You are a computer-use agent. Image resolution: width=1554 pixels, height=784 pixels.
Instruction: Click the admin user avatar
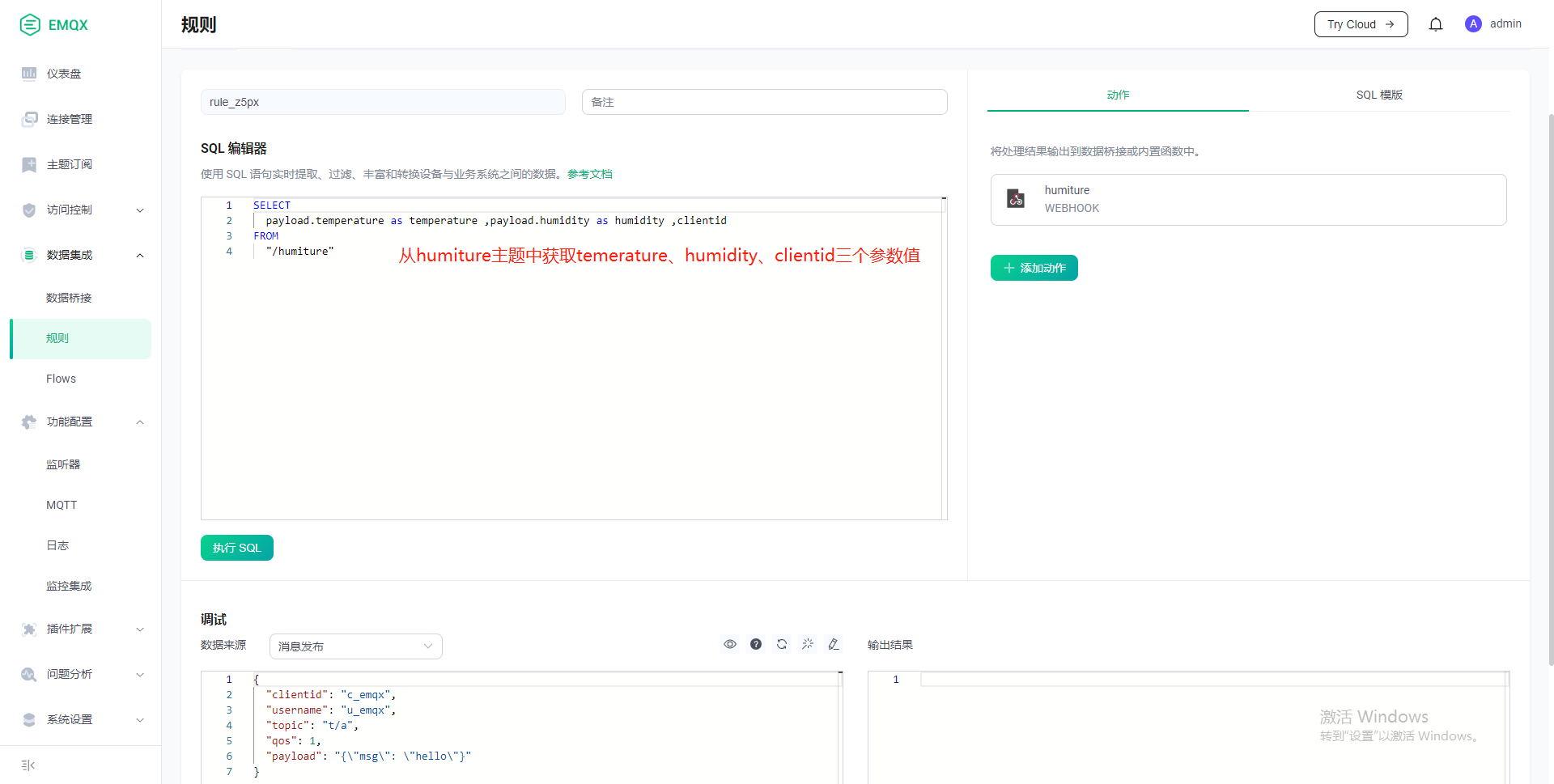pyautogui.click(x=1473, y=24)
